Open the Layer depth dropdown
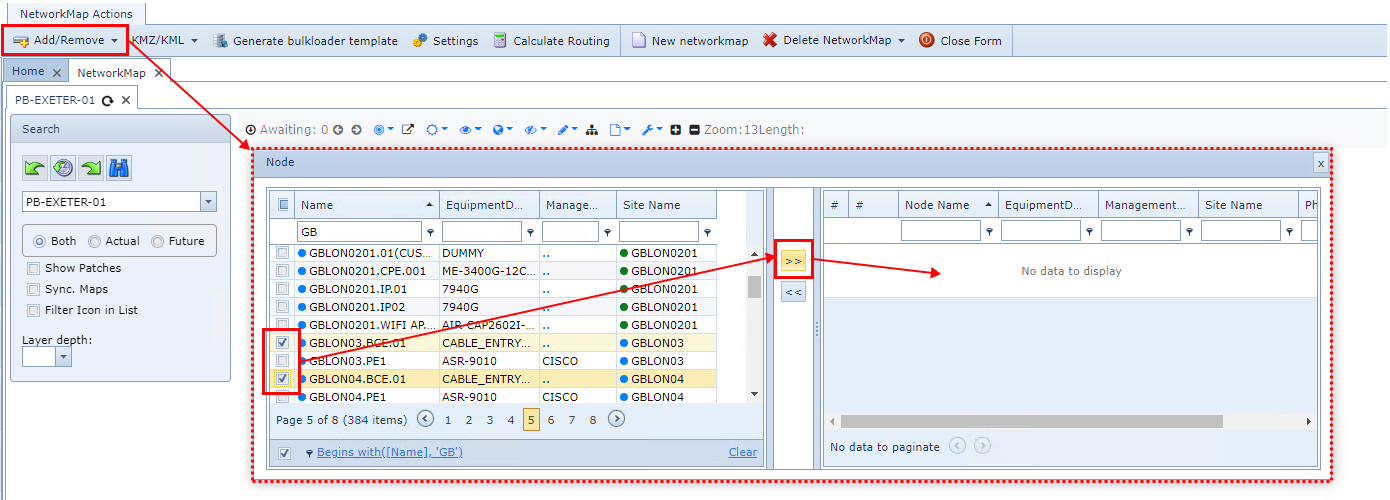1390x500 pixels. point(64,357)
